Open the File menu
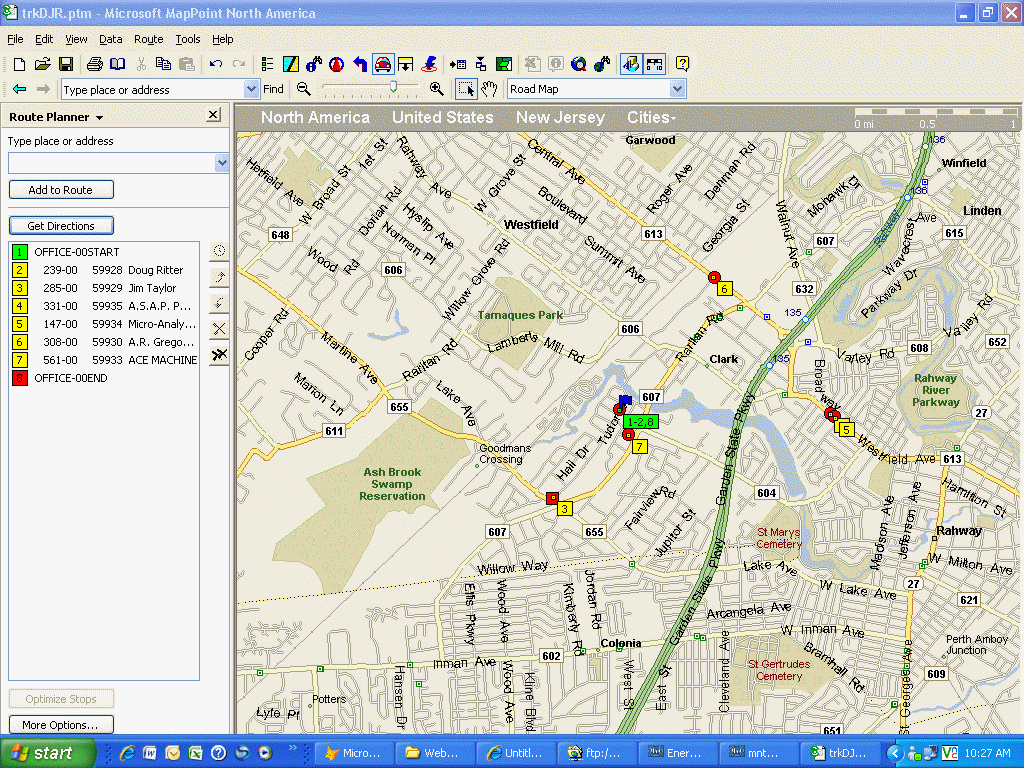1024x768 pixels. [15, 39]
